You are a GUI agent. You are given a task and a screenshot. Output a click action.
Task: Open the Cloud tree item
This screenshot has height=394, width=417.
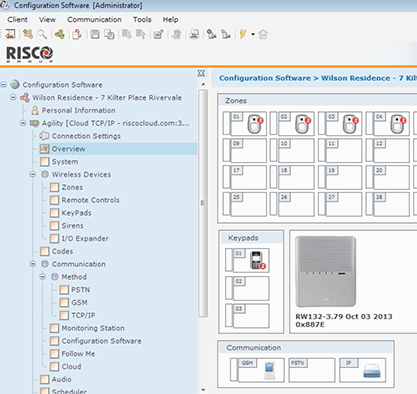coord(71,366)
